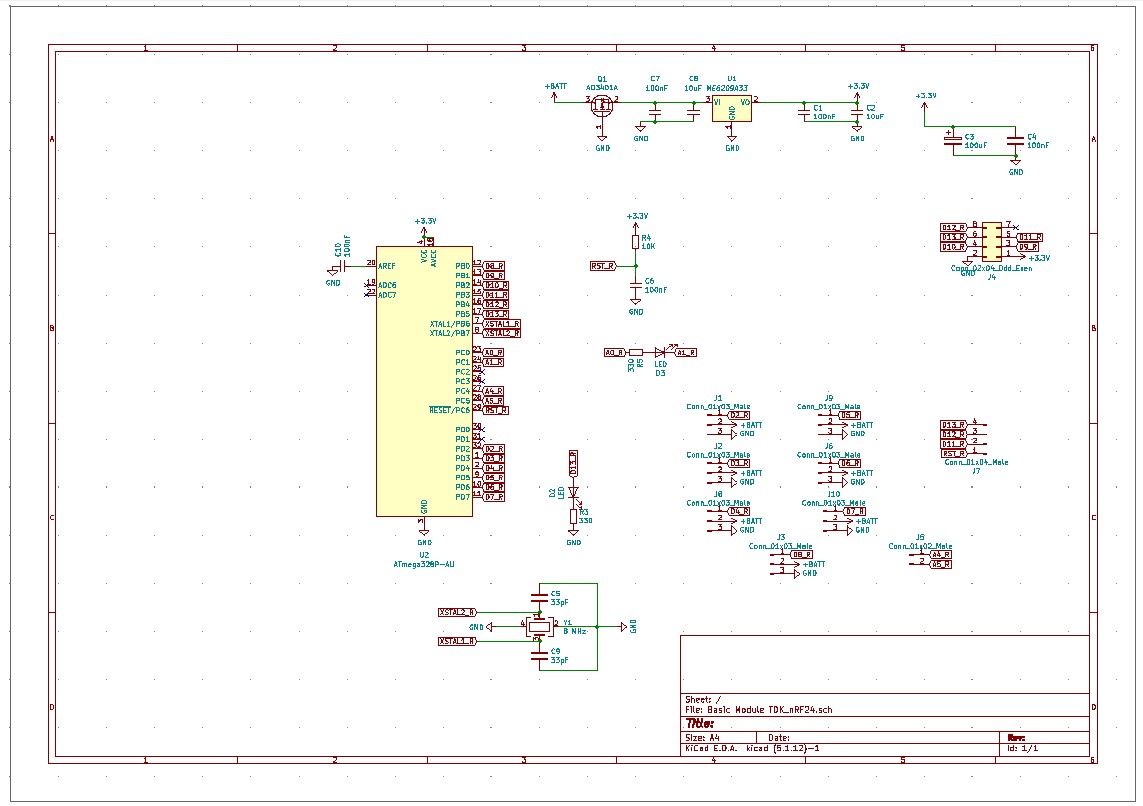Click the RST_R label near R4

point(603,266)
